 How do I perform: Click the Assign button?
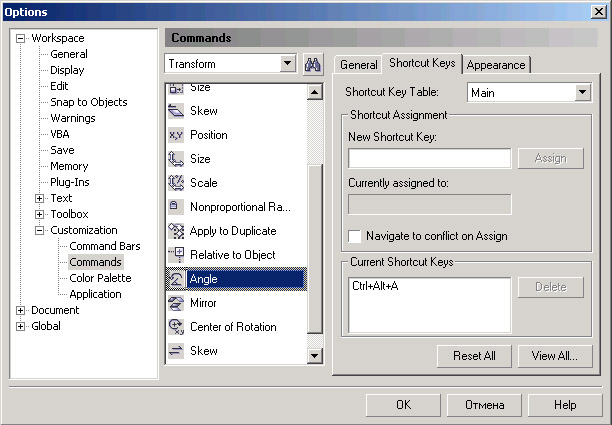point(551,158)
